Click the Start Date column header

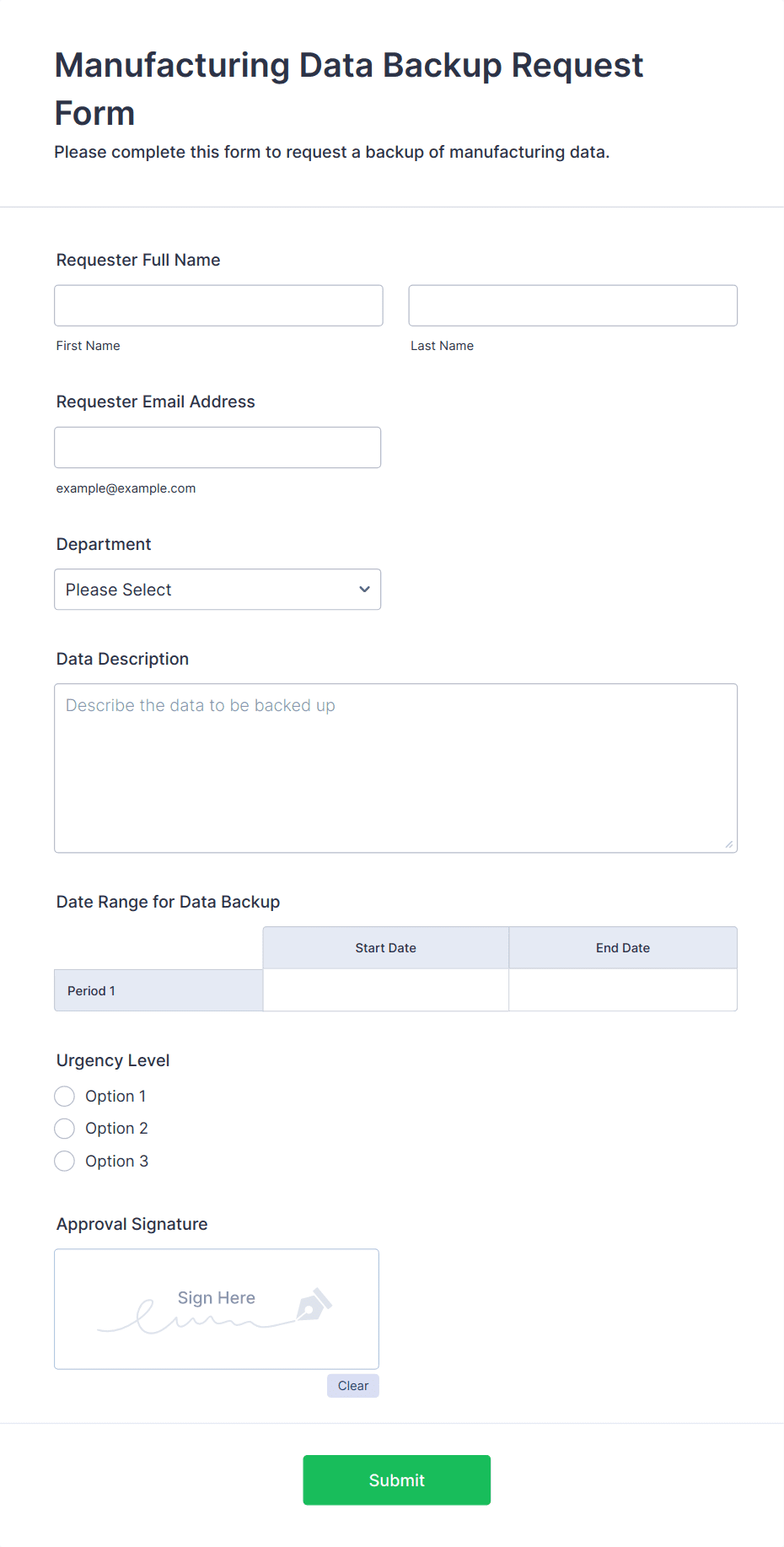[386, 948]
